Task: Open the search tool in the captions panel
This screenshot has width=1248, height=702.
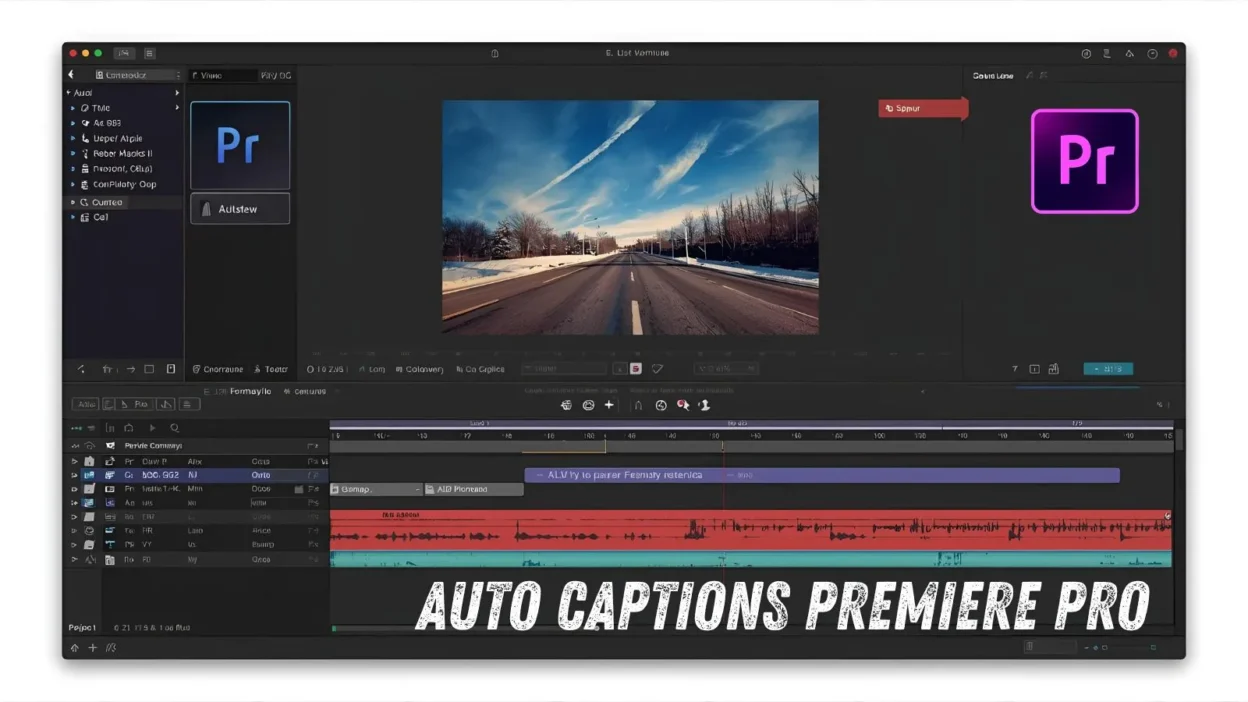Action: click(x=175, y=427)
